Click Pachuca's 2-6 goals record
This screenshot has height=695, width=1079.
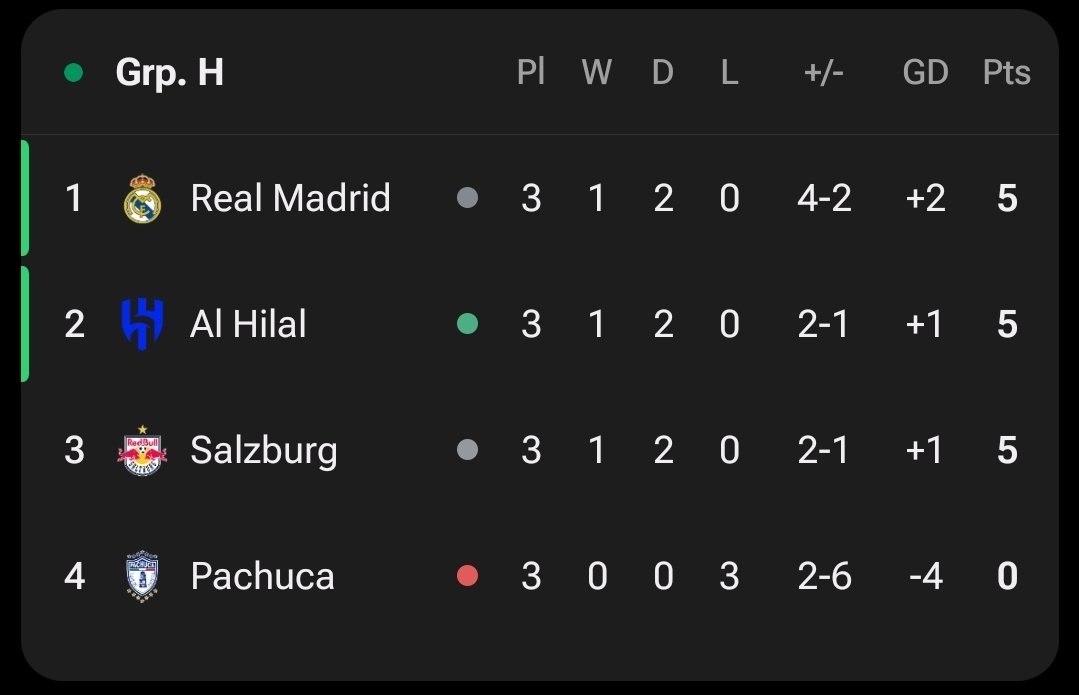click(x=824, y=577)
